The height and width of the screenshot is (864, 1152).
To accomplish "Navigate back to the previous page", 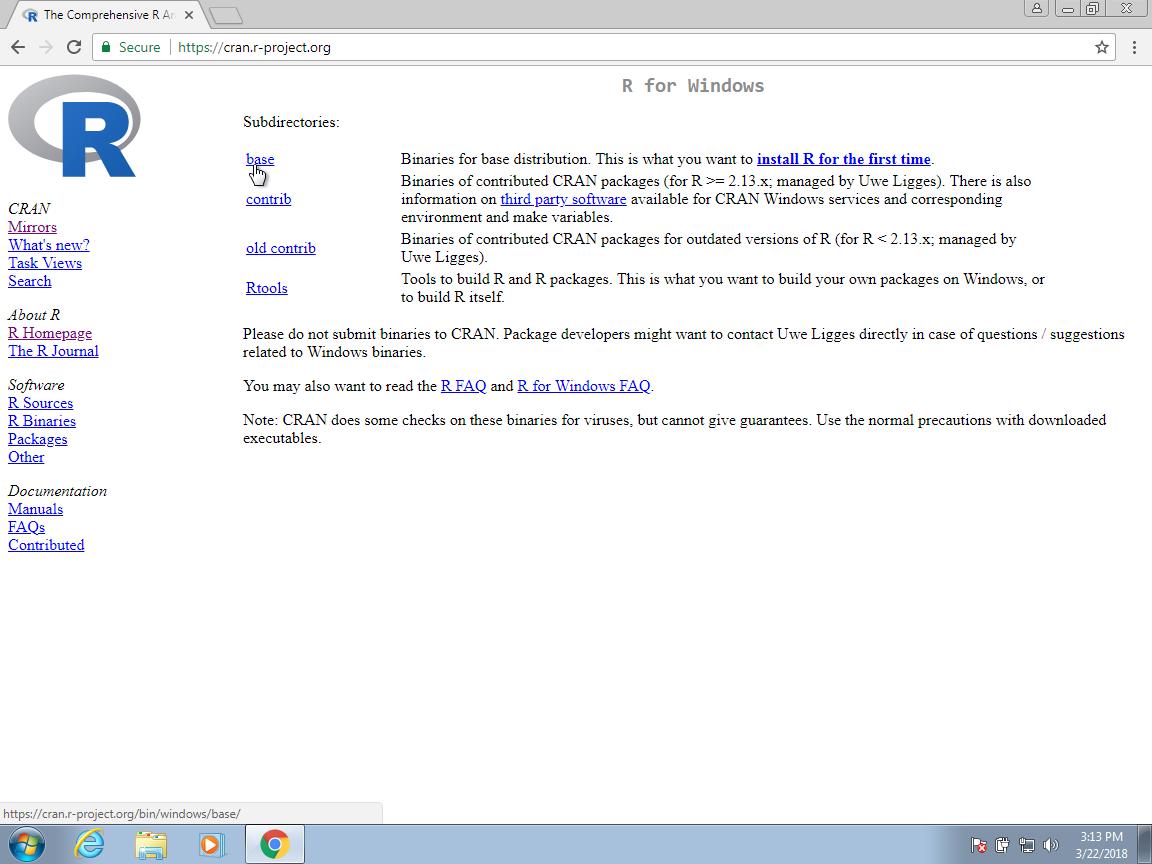I will (17, 46).
